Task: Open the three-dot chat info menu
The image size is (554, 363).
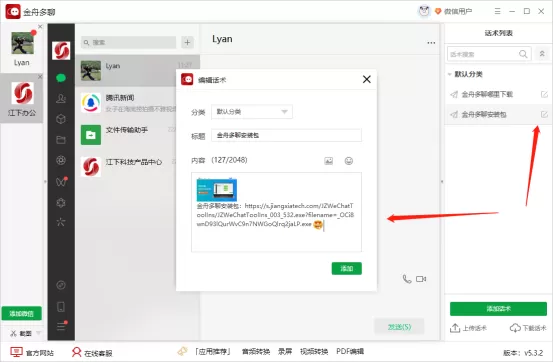Action: point(431,43)
